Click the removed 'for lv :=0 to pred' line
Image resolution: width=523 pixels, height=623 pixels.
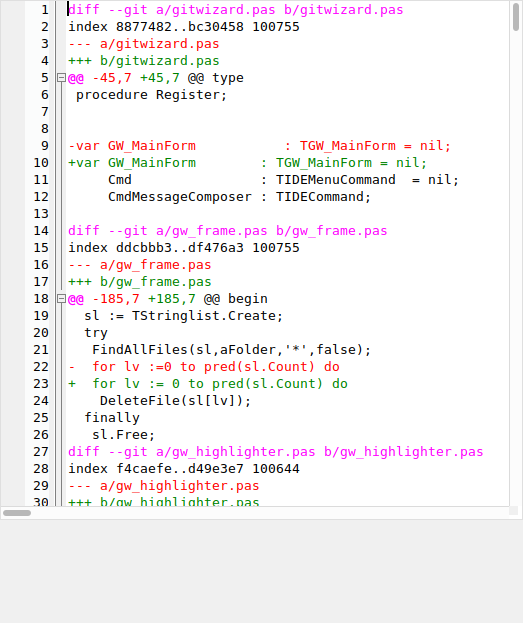click(x=204, y=366)
